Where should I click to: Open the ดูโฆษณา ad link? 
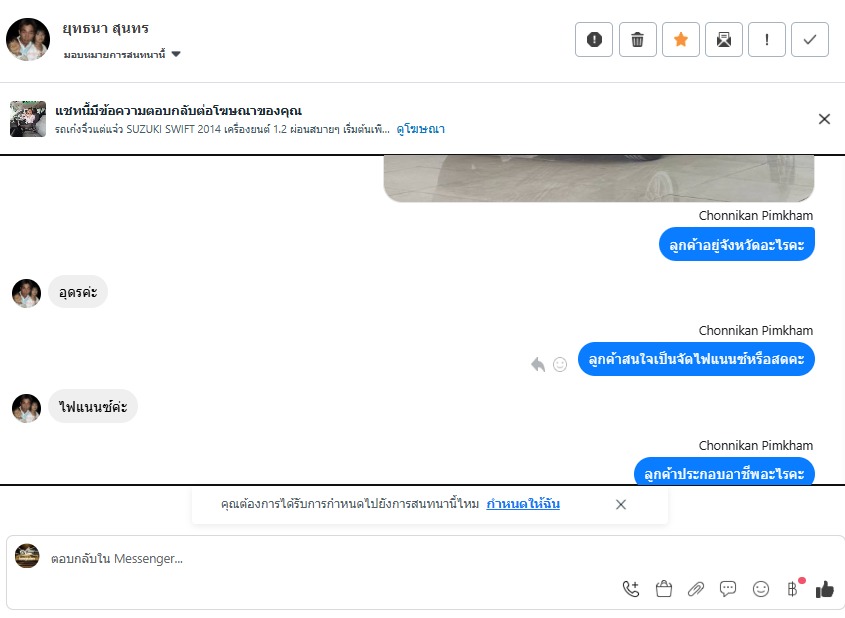pyautogui.click(x=420, y=129)
